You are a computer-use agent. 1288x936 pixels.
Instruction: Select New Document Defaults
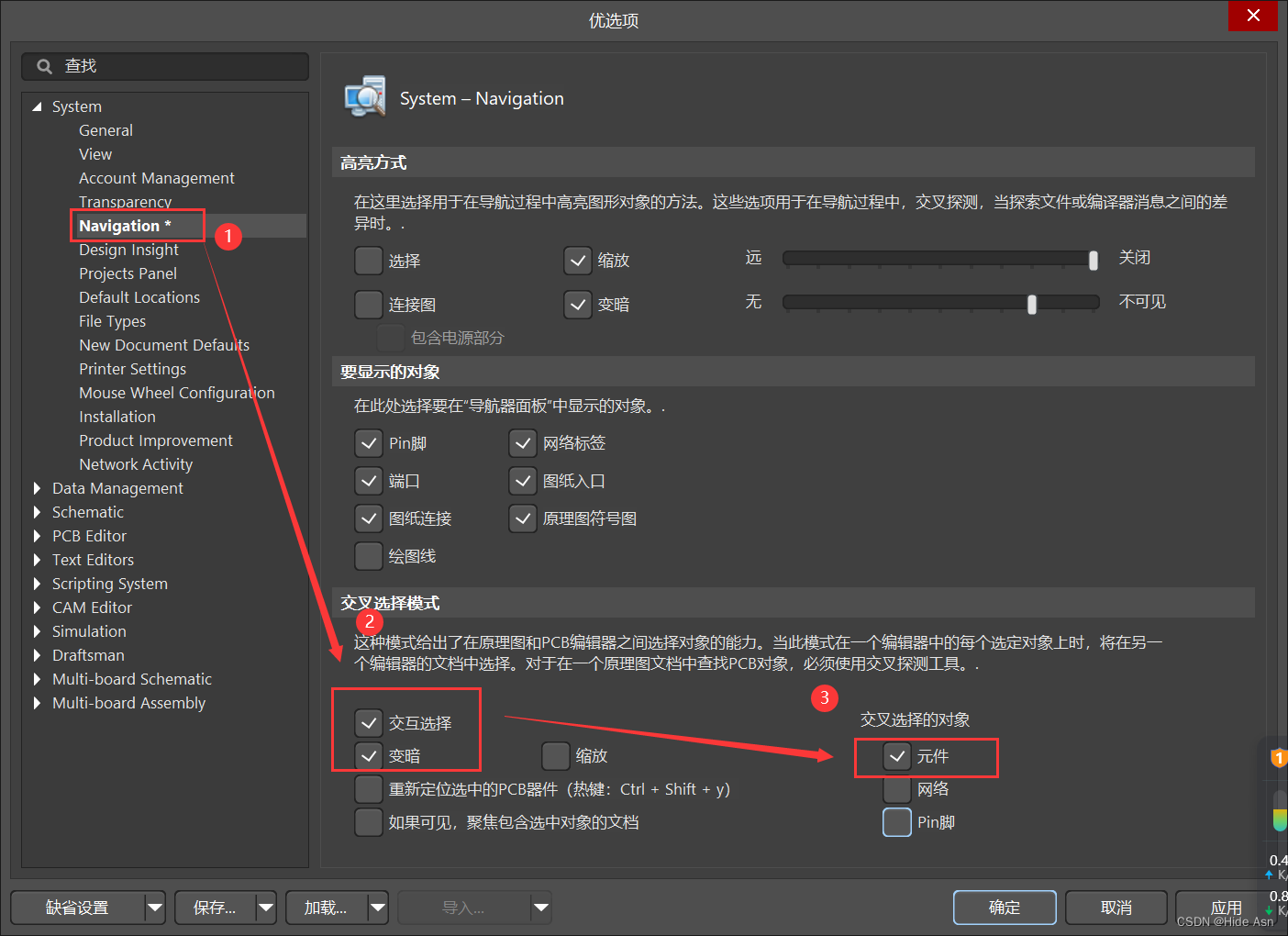point(164,345)
